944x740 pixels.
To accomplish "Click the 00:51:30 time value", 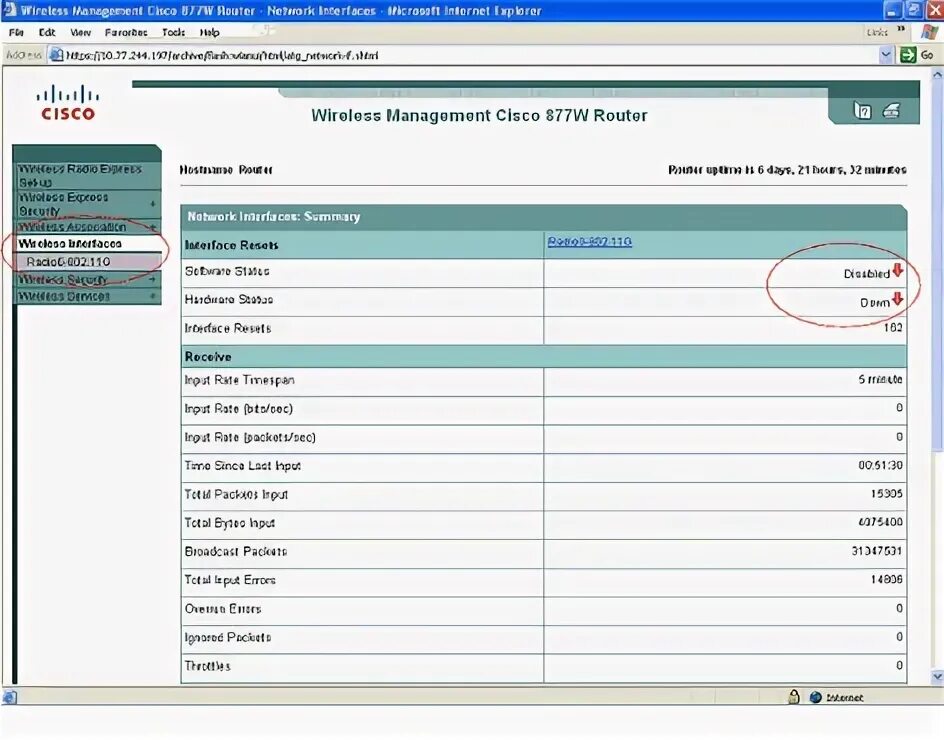I will pyautogui.click(x=880, y=465).
